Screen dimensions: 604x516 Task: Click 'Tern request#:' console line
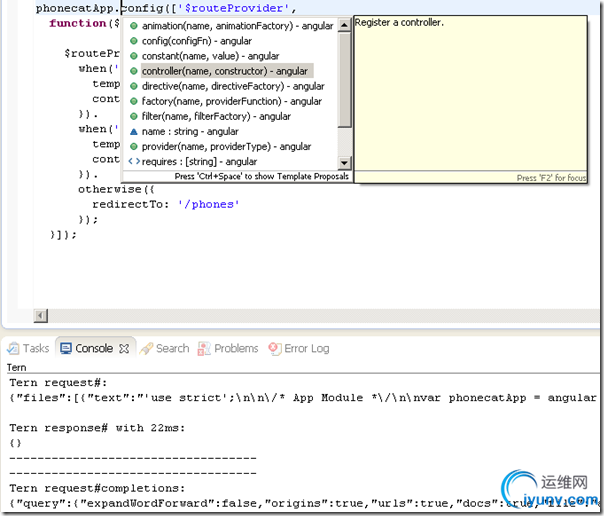[x=58, y=383]
